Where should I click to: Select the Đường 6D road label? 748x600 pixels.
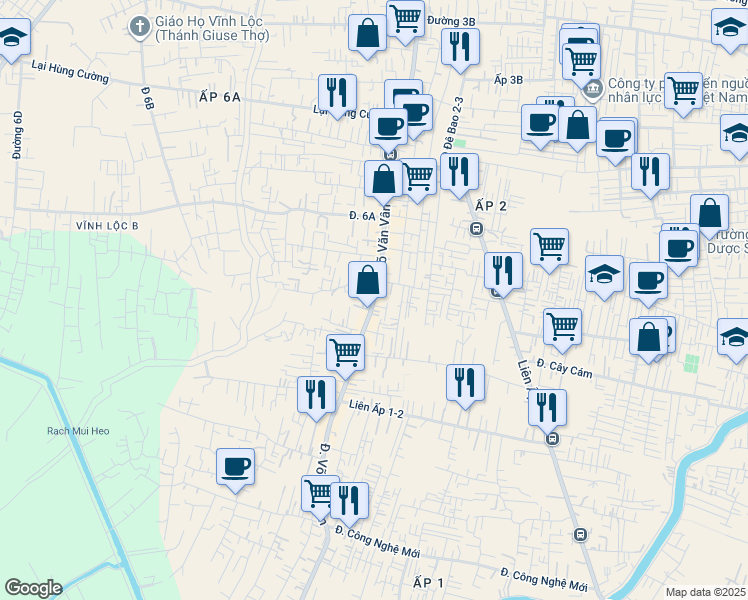click(18, 135)
